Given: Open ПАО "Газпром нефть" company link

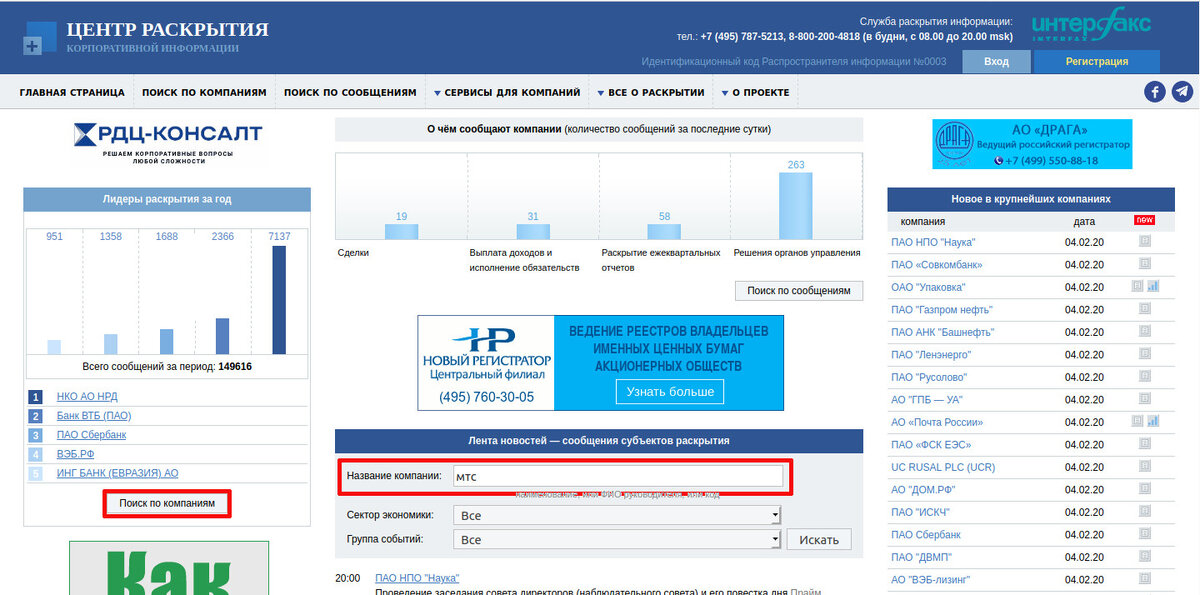Looking at the screenshot, I should (x=941, y=310).
